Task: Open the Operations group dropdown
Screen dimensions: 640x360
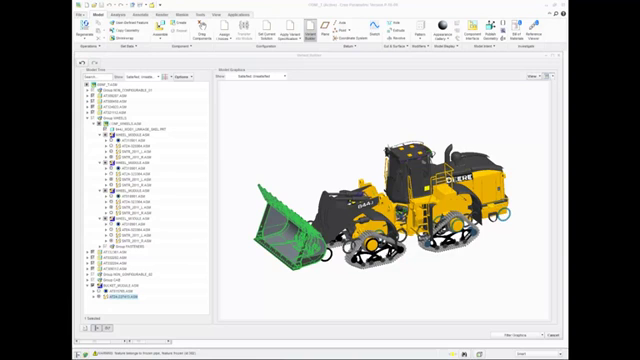Action: 90,47
